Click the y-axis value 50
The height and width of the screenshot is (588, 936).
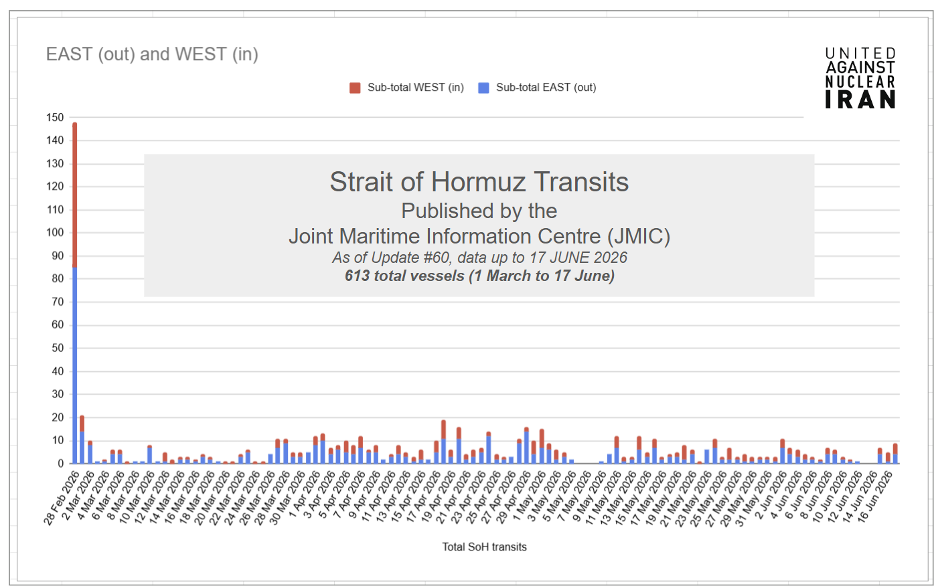57,348
